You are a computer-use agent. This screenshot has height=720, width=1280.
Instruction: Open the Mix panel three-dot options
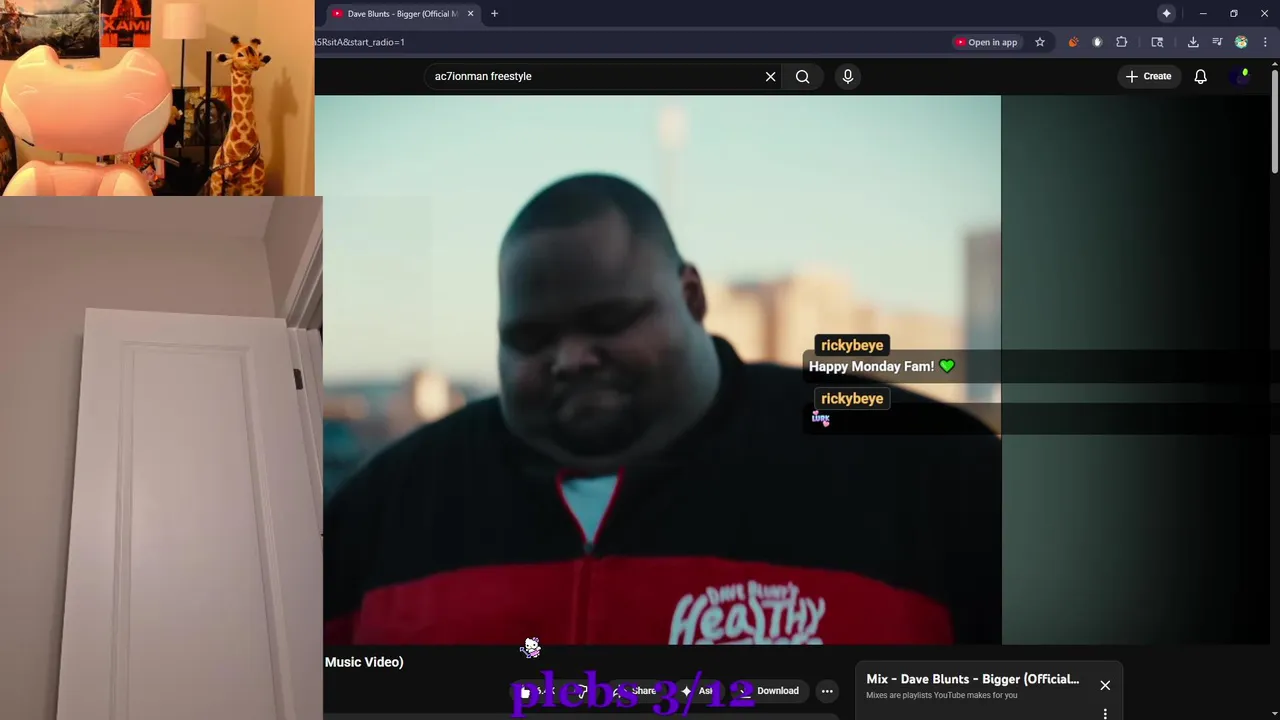(1105, 713)
